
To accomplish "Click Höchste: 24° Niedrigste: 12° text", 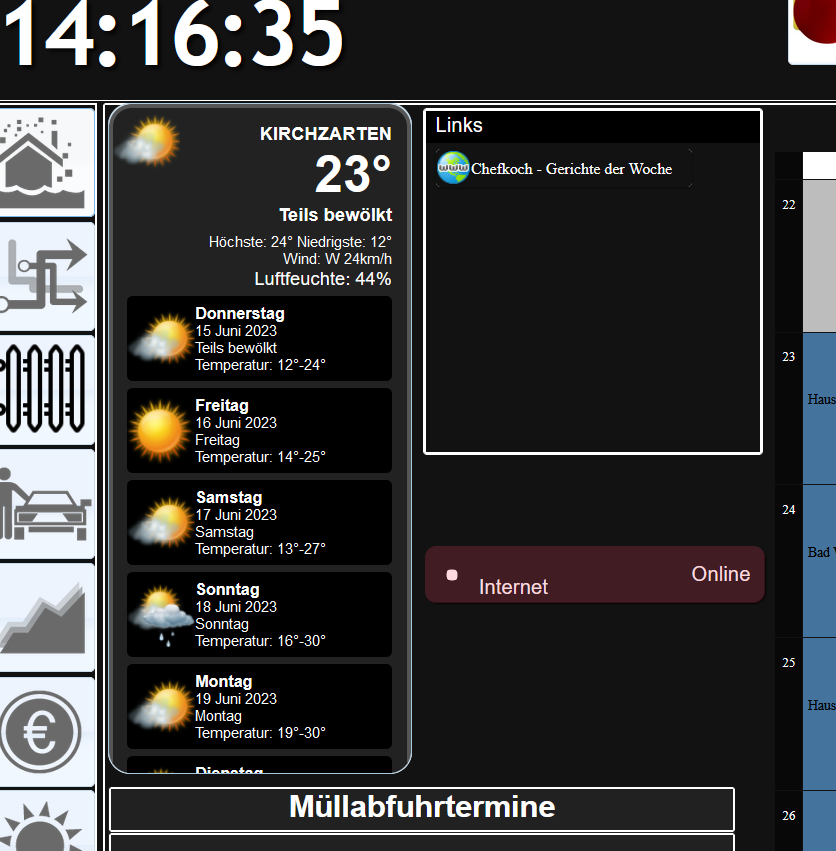I will coord(300,242).
